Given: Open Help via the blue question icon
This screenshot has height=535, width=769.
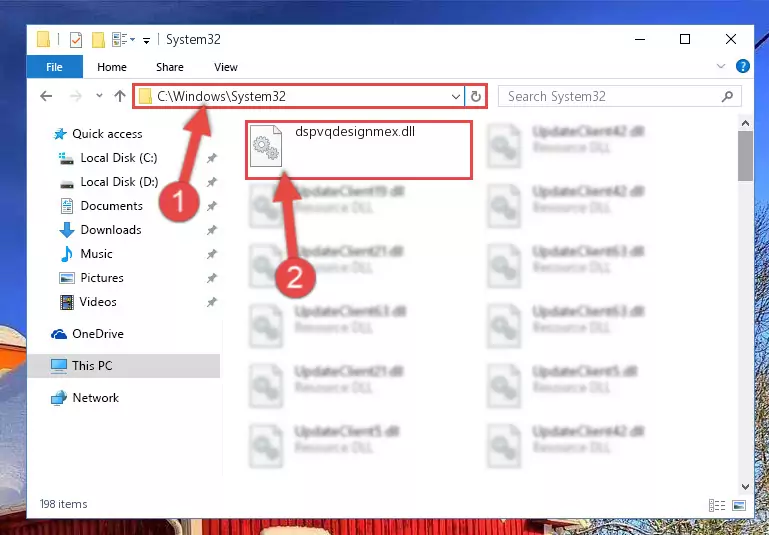Looking at the screenshot, I should pos(743,66).
